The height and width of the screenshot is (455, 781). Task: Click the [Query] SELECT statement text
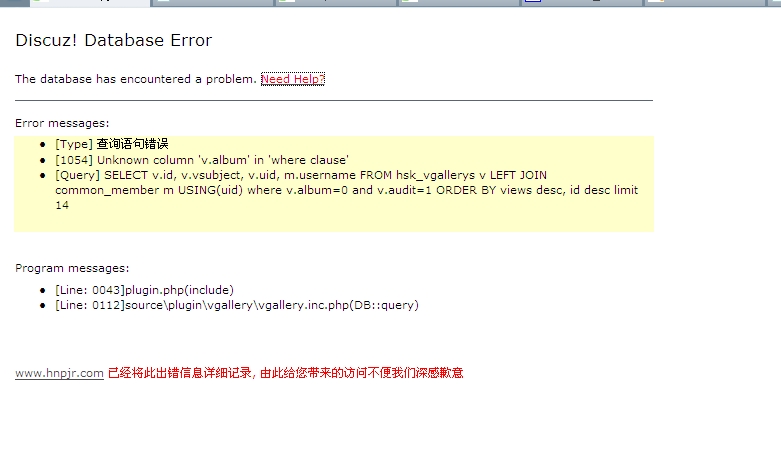pos(347,190)
